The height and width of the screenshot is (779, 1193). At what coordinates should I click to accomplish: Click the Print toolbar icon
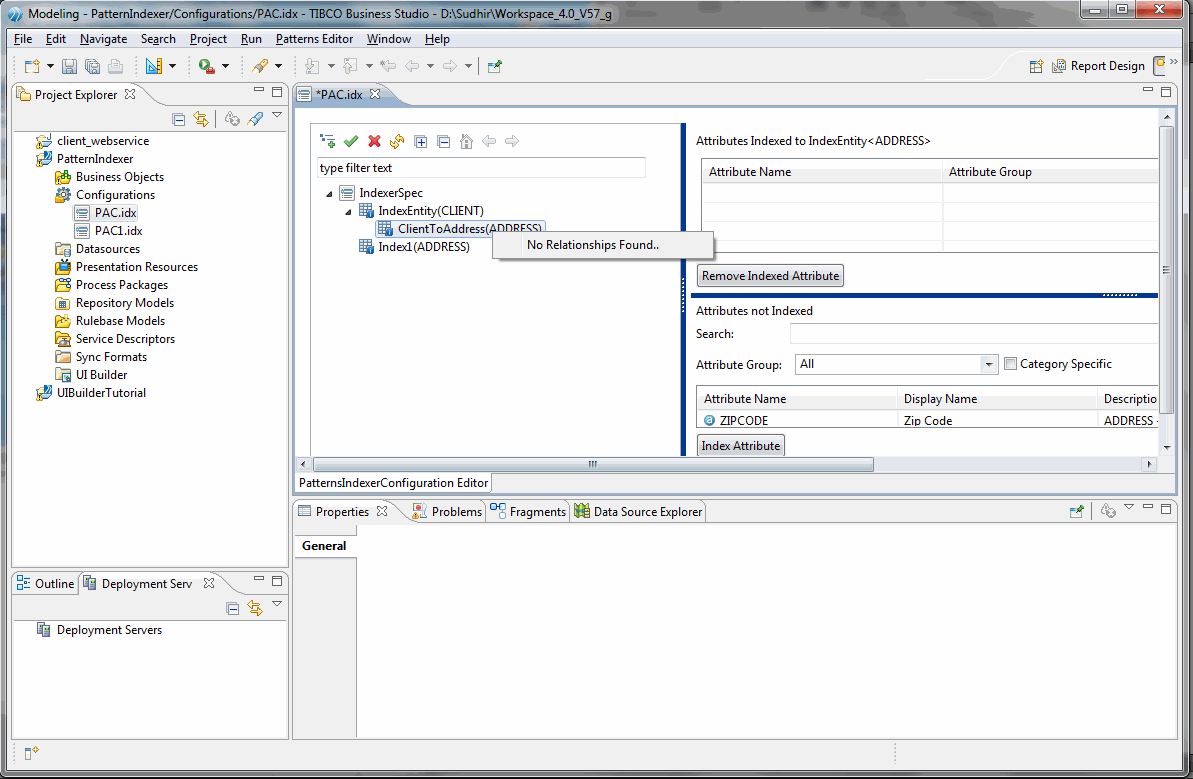[116, 66]
